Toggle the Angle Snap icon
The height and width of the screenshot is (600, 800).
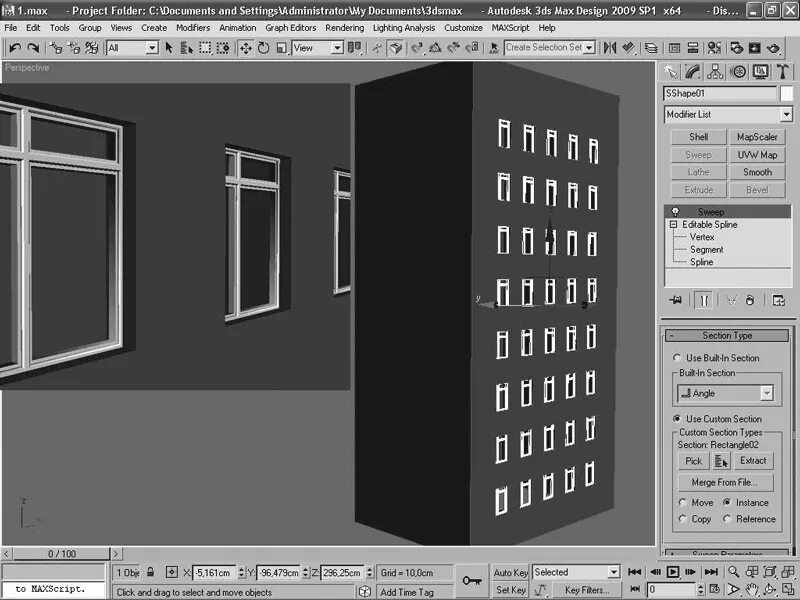tap(435, 48)
